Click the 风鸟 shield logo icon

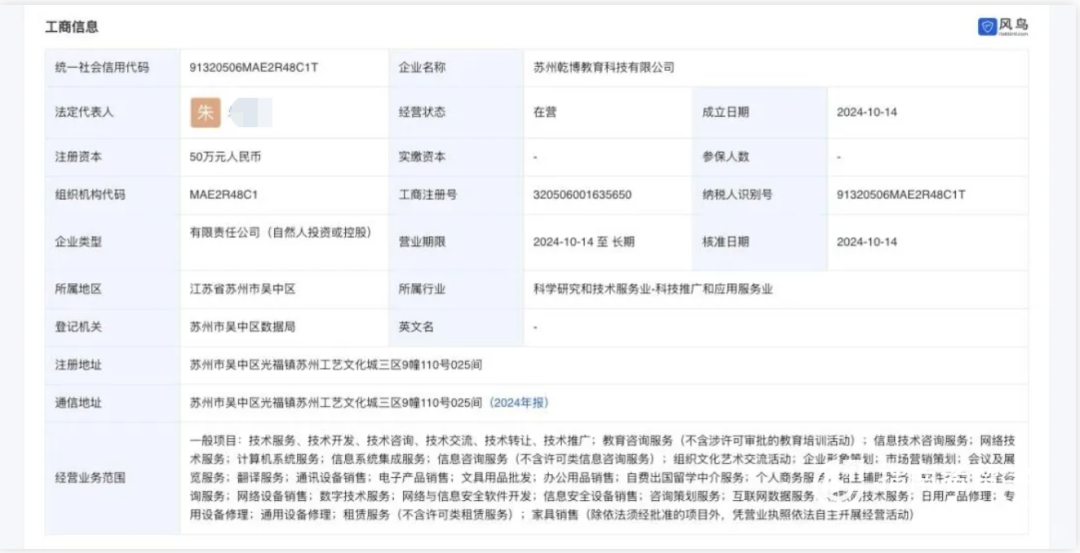[986, 27]
